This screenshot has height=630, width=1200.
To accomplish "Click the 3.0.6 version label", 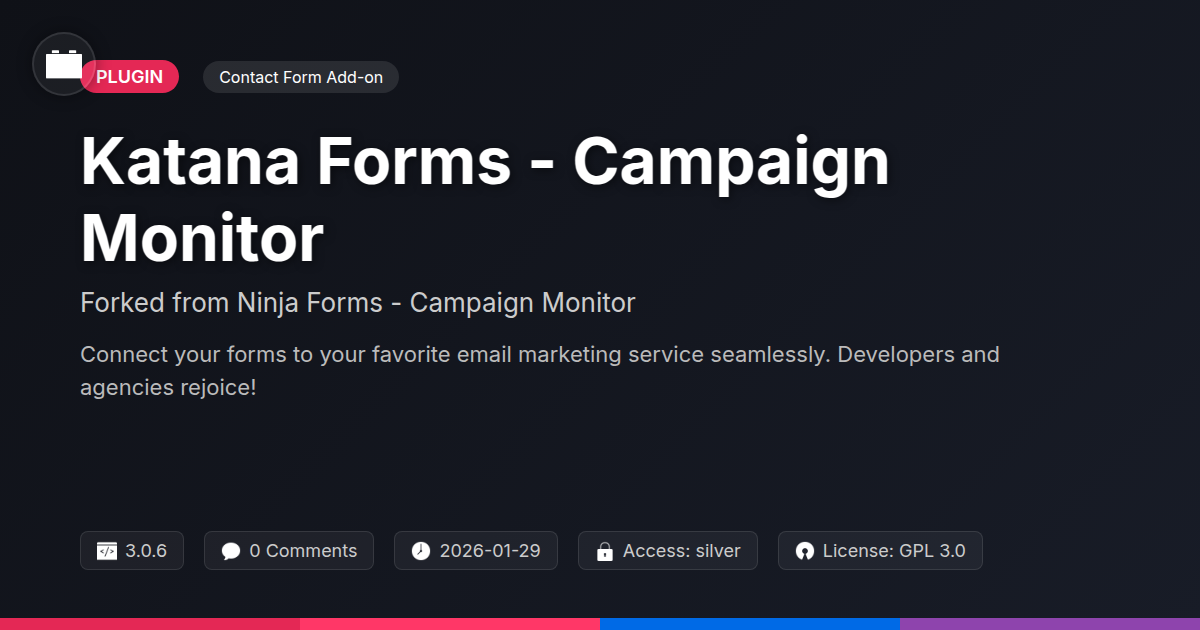I will coord(146,551).
